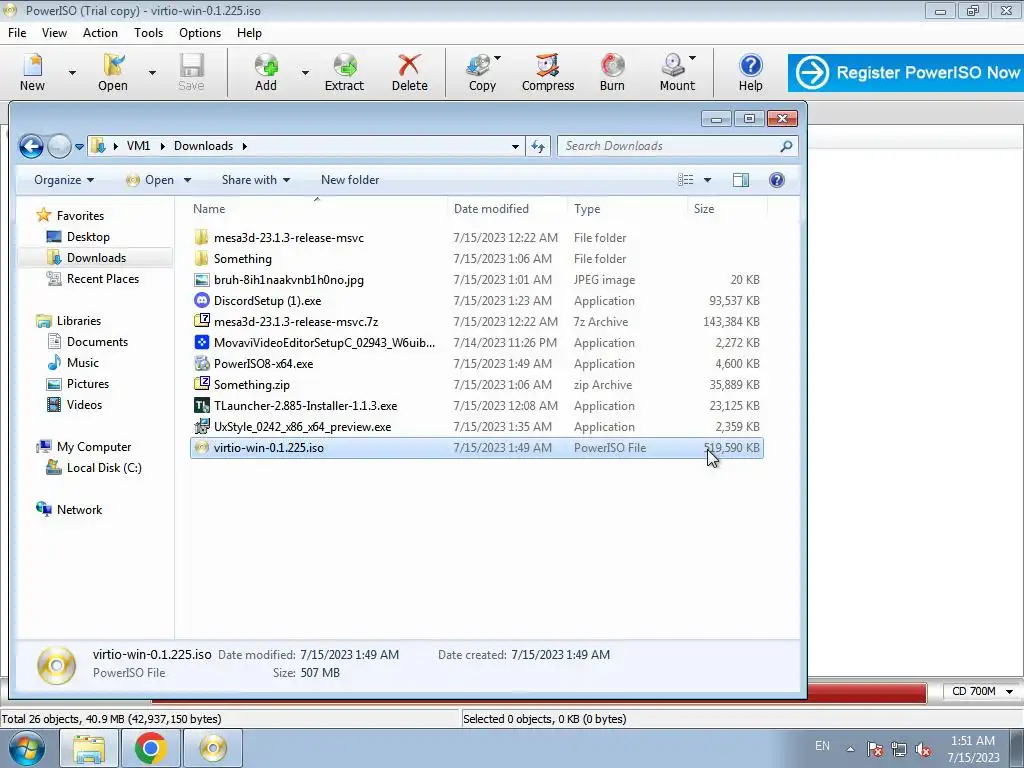Open the Tools menu

(x=148, y=33)
